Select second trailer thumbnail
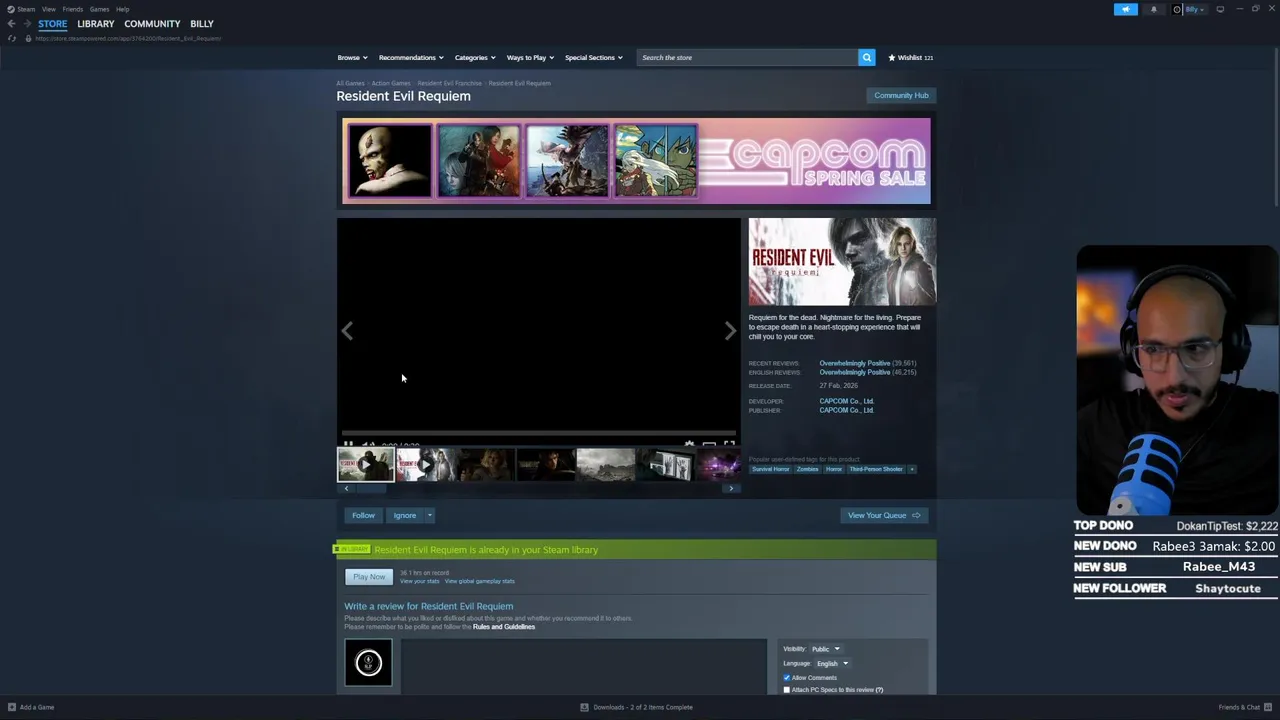 (x=425, y=465)
